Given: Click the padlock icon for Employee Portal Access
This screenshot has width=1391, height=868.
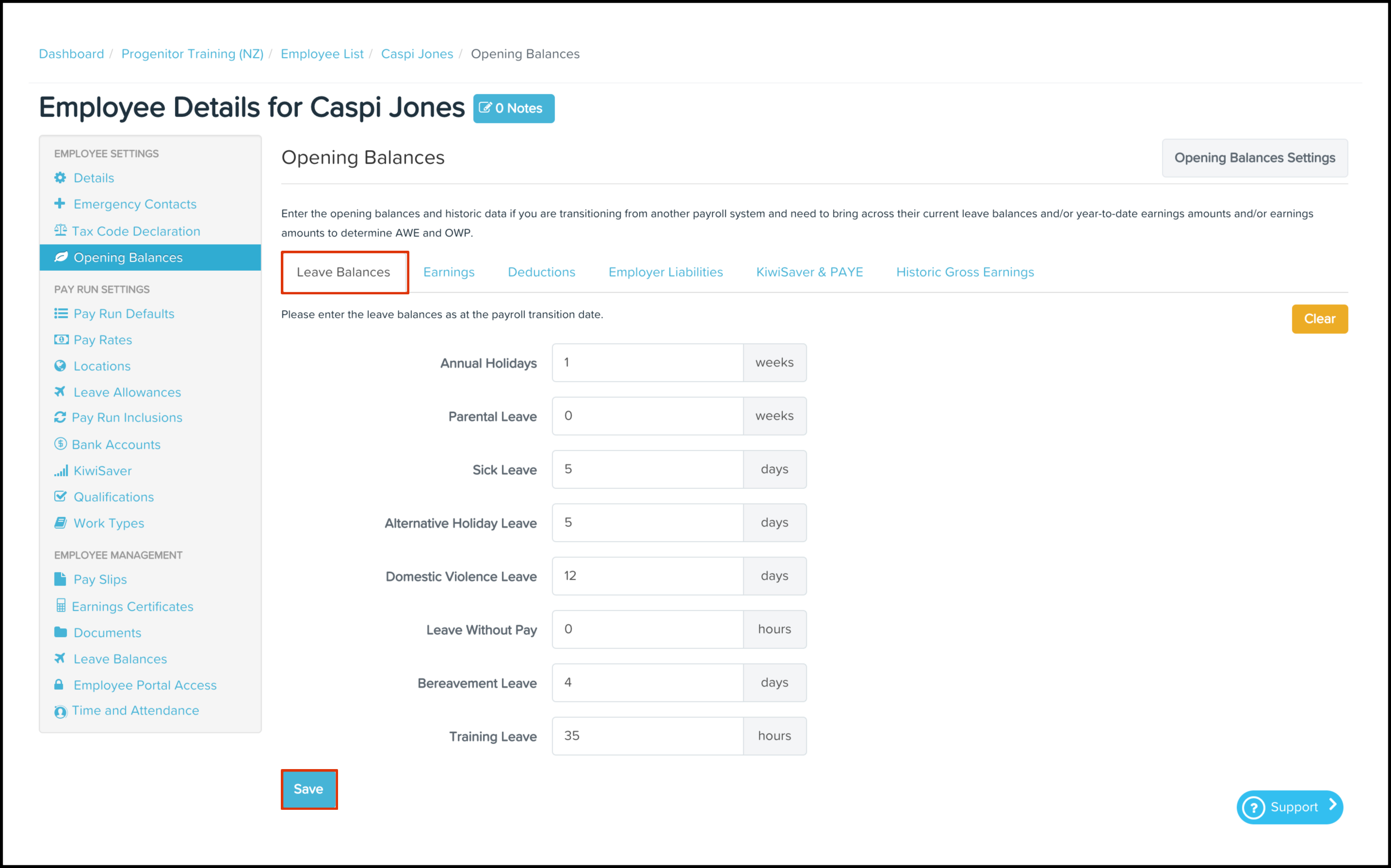Looking at the screenshot, I should (x=59, y=685).
